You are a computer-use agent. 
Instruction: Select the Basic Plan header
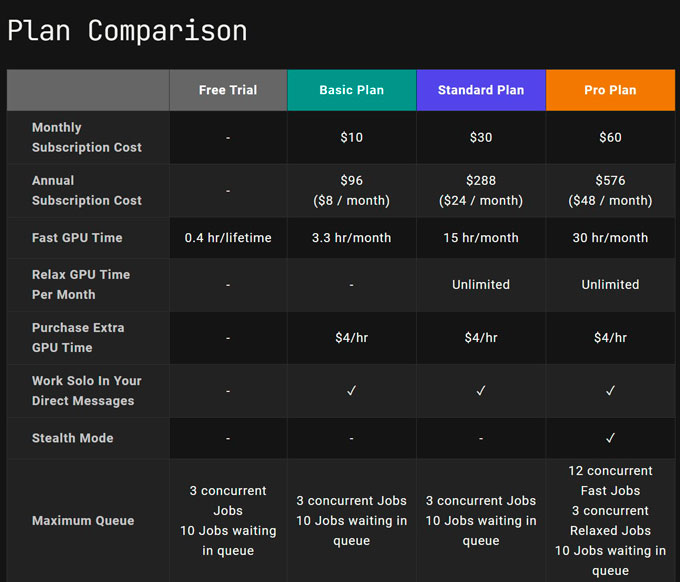(352, 90)
